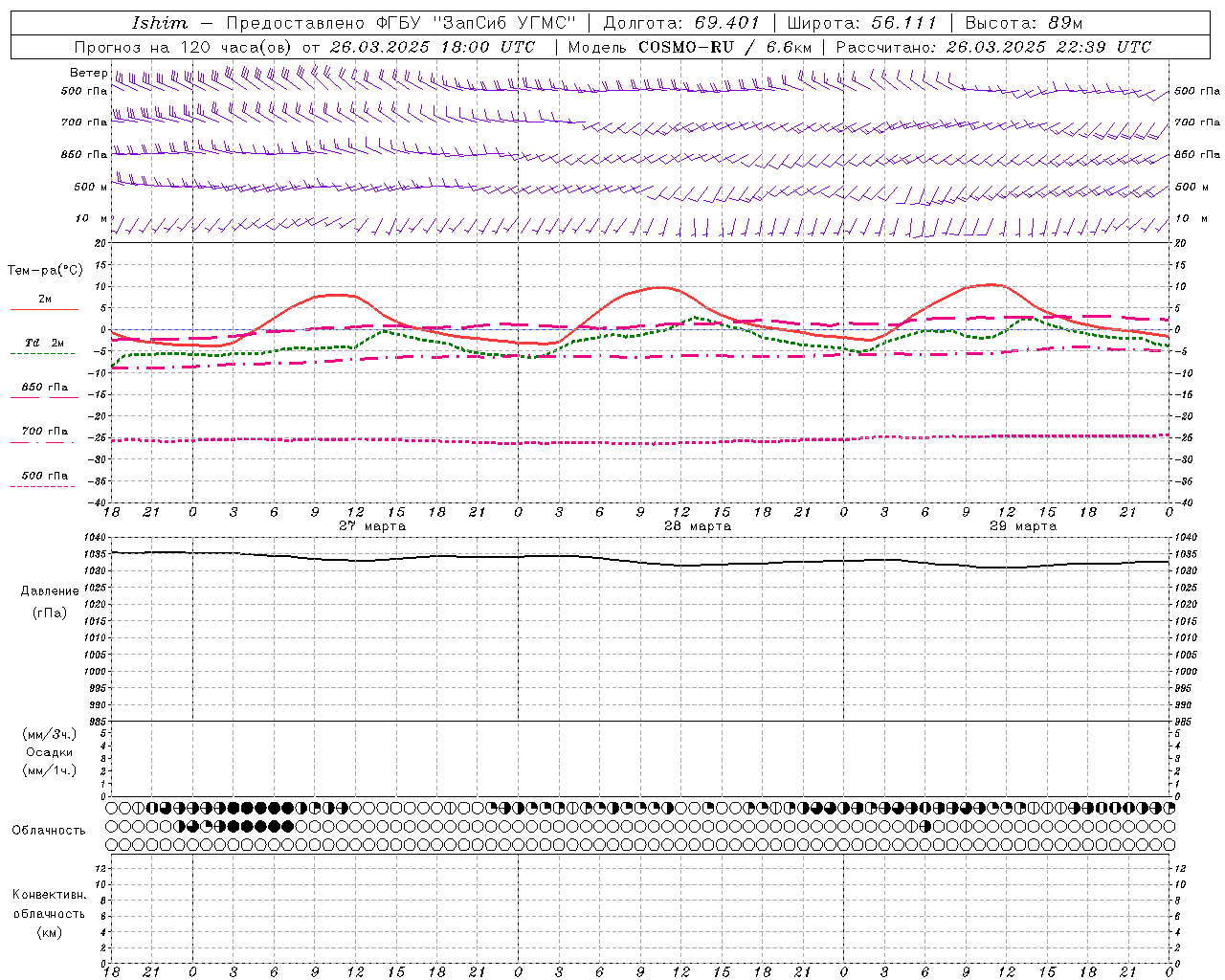Click the "(мм/3ч.)" precipitation unit label
This screenshot has width=1225, height=980.
point(50,734)
